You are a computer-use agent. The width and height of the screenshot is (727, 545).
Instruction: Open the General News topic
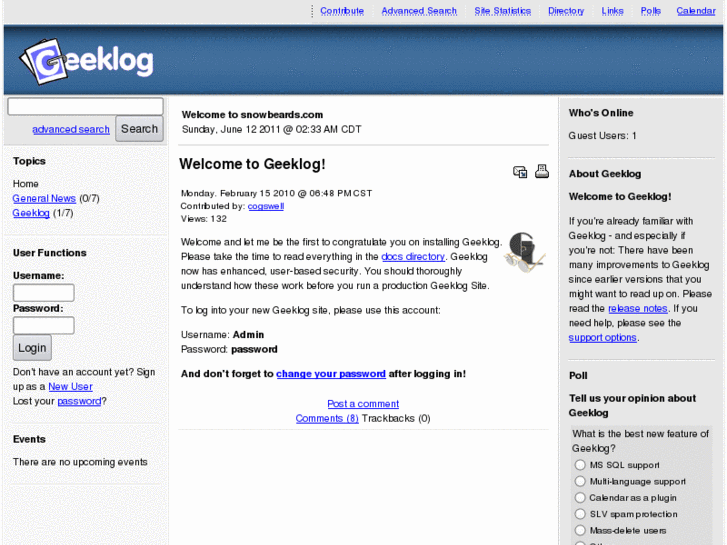44,199
